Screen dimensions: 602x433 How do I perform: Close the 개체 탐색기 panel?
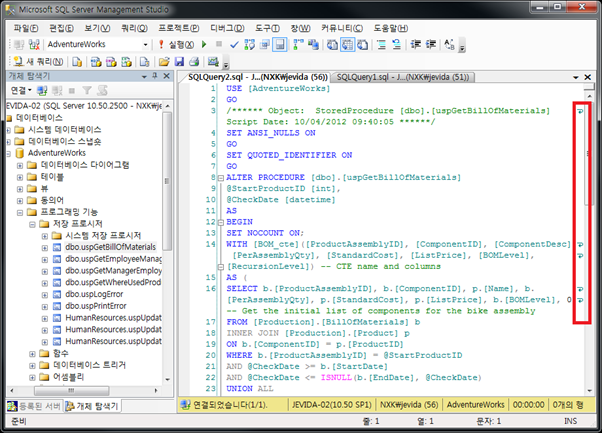[166, 76]
